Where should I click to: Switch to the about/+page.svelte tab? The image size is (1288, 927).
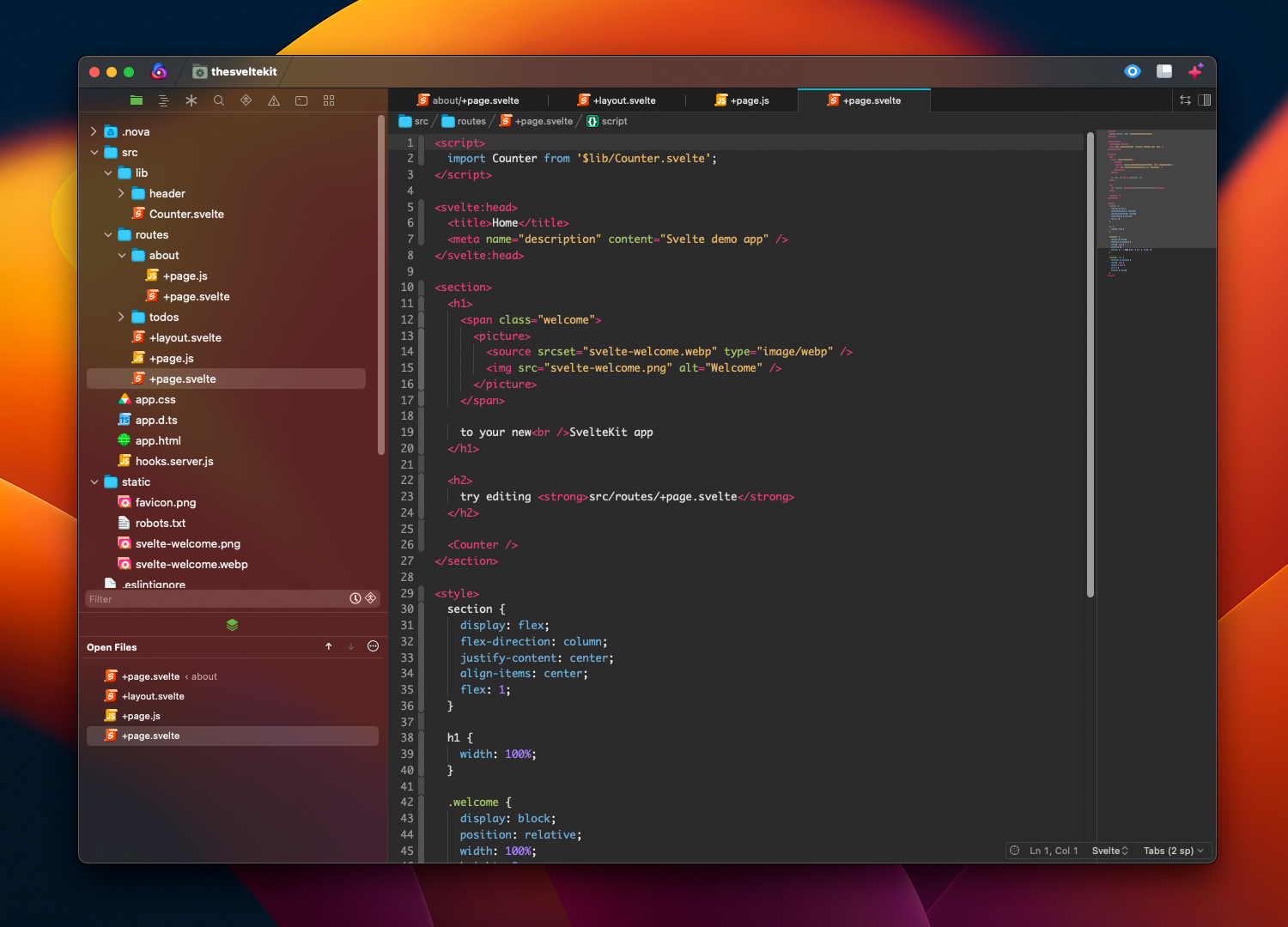(475, 100)
